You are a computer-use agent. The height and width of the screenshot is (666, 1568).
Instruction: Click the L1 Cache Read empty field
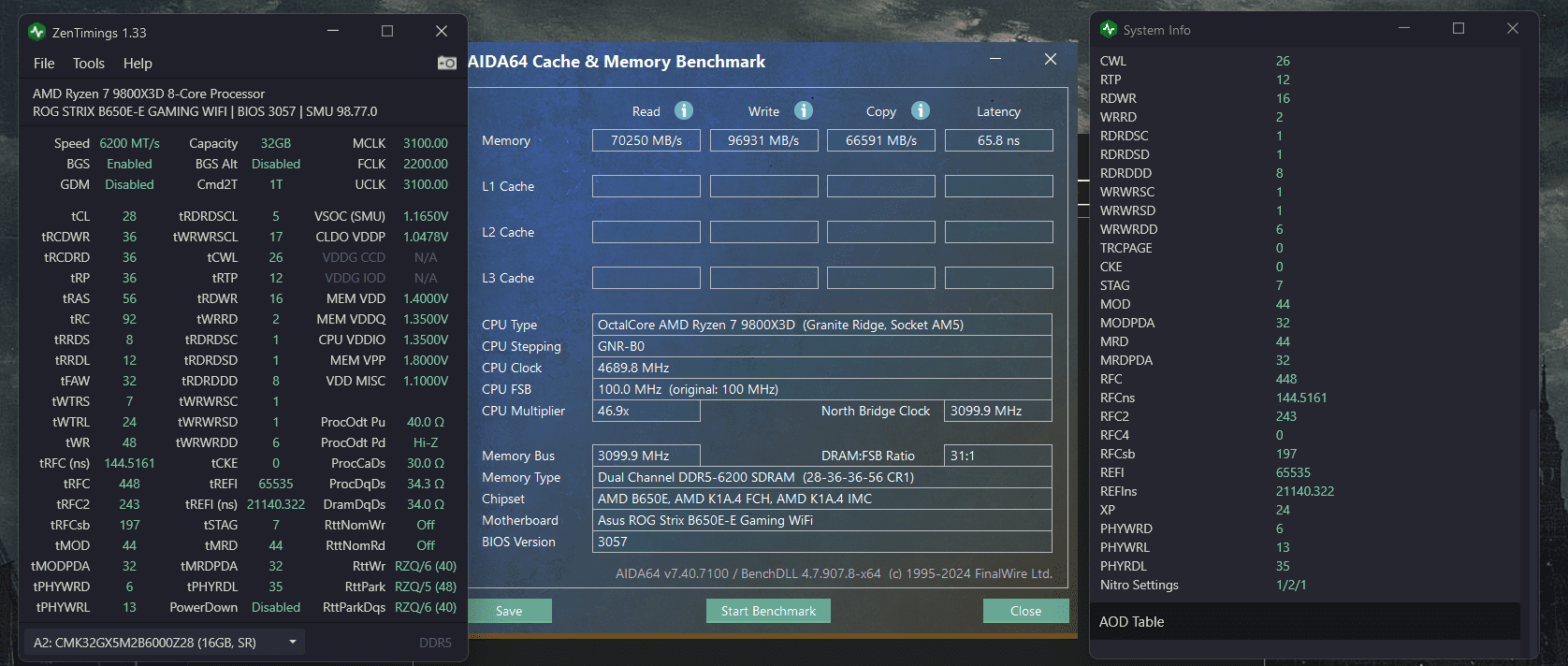[x=646, y=186]
